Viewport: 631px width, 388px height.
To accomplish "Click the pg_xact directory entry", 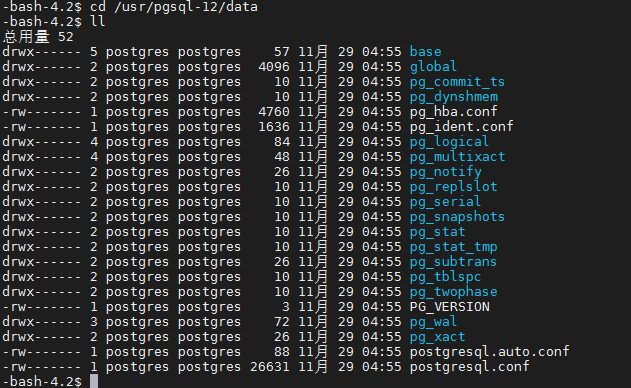I will pos(437,337).
